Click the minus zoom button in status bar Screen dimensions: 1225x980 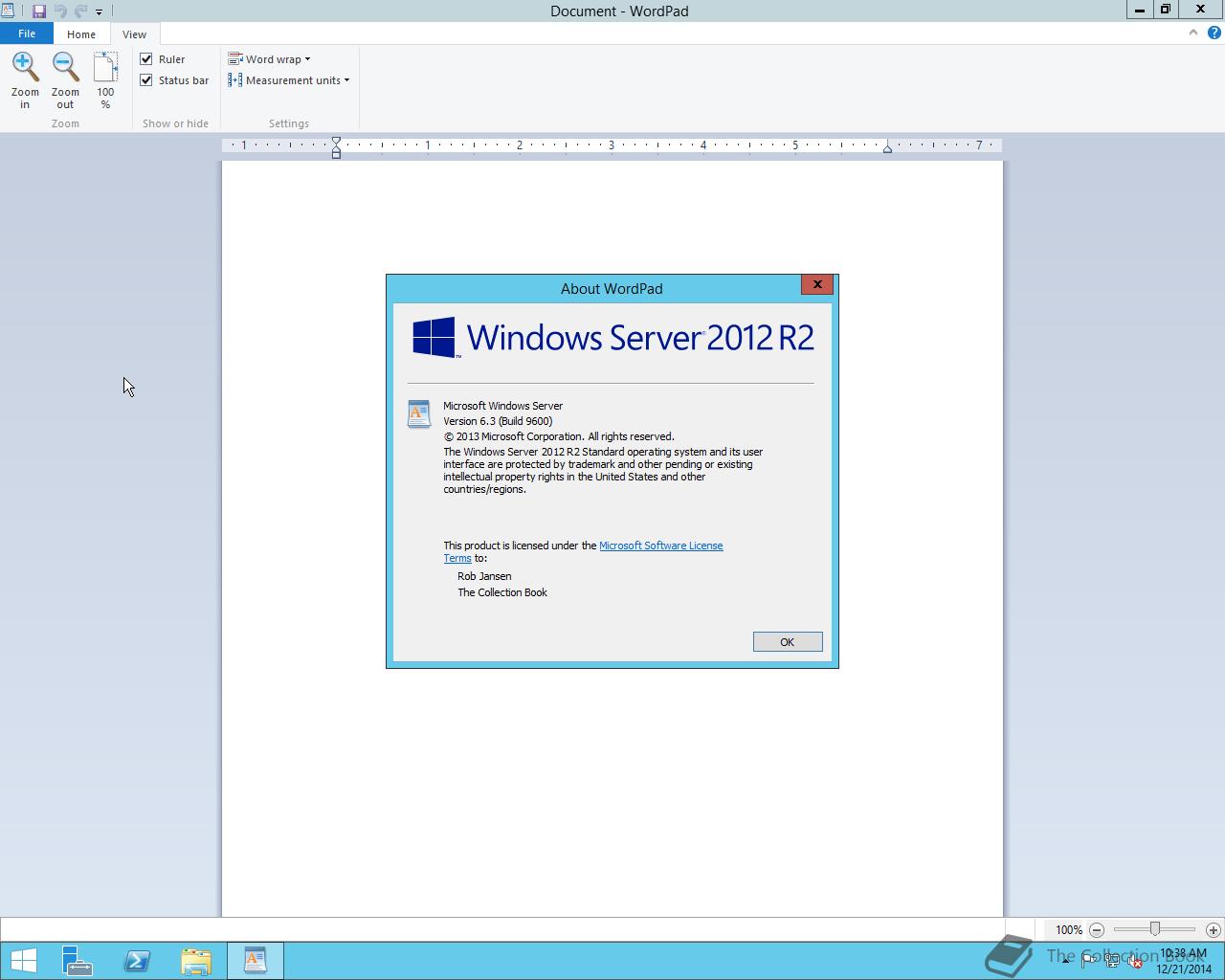tap(1097, 930)
